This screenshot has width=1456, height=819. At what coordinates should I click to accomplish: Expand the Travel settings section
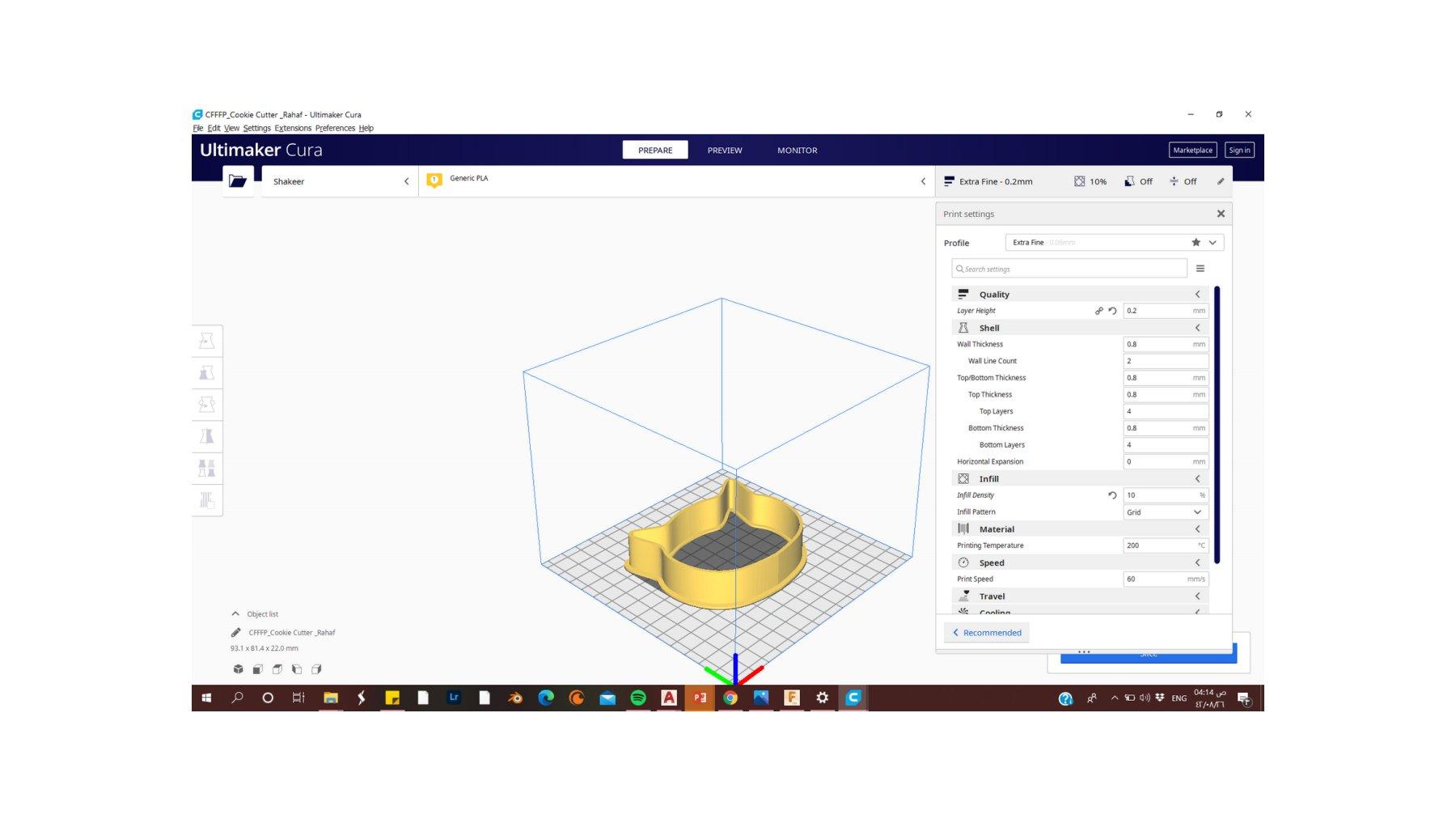coord(1197,596)
